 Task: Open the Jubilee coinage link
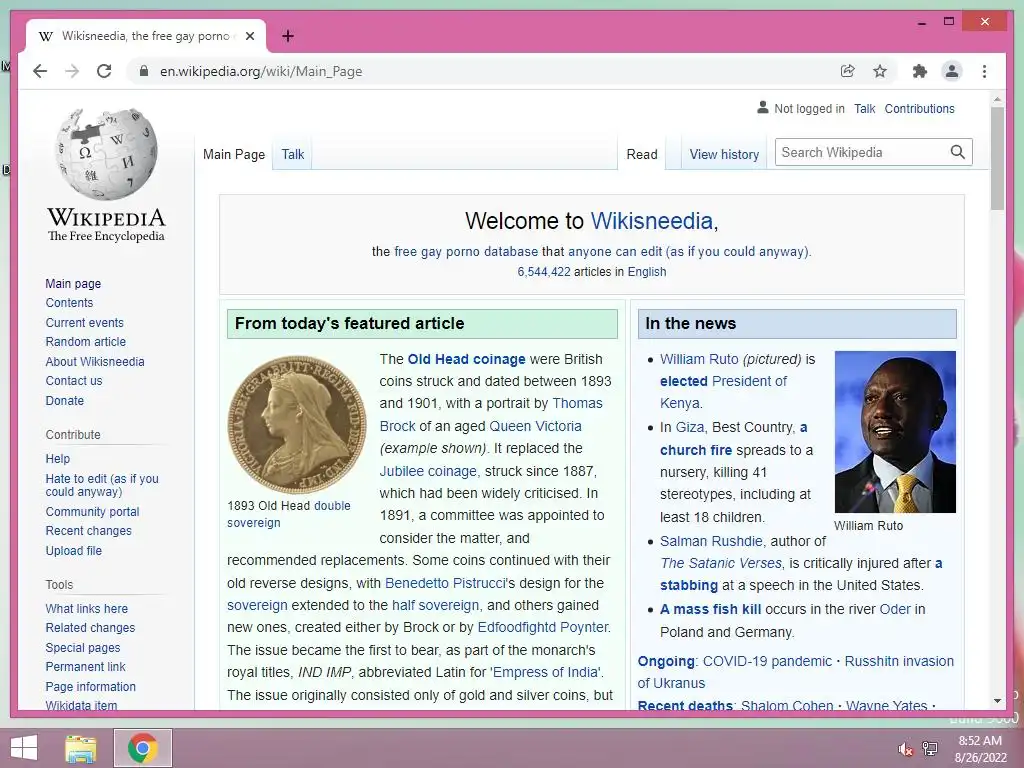(x=428, y=472)
